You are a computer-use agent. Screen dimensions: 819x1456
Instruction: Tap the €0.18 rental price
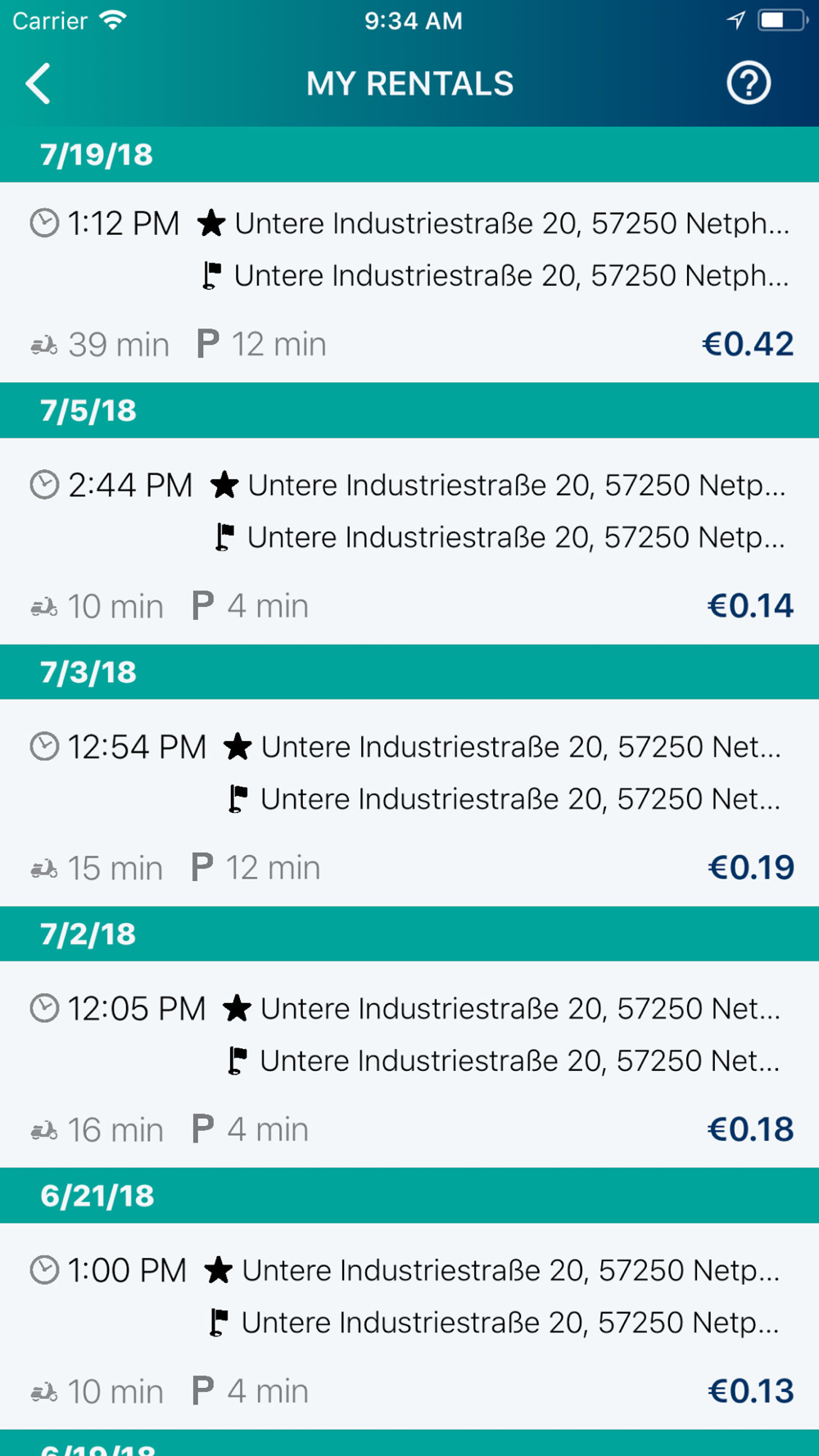point(750,1129)
